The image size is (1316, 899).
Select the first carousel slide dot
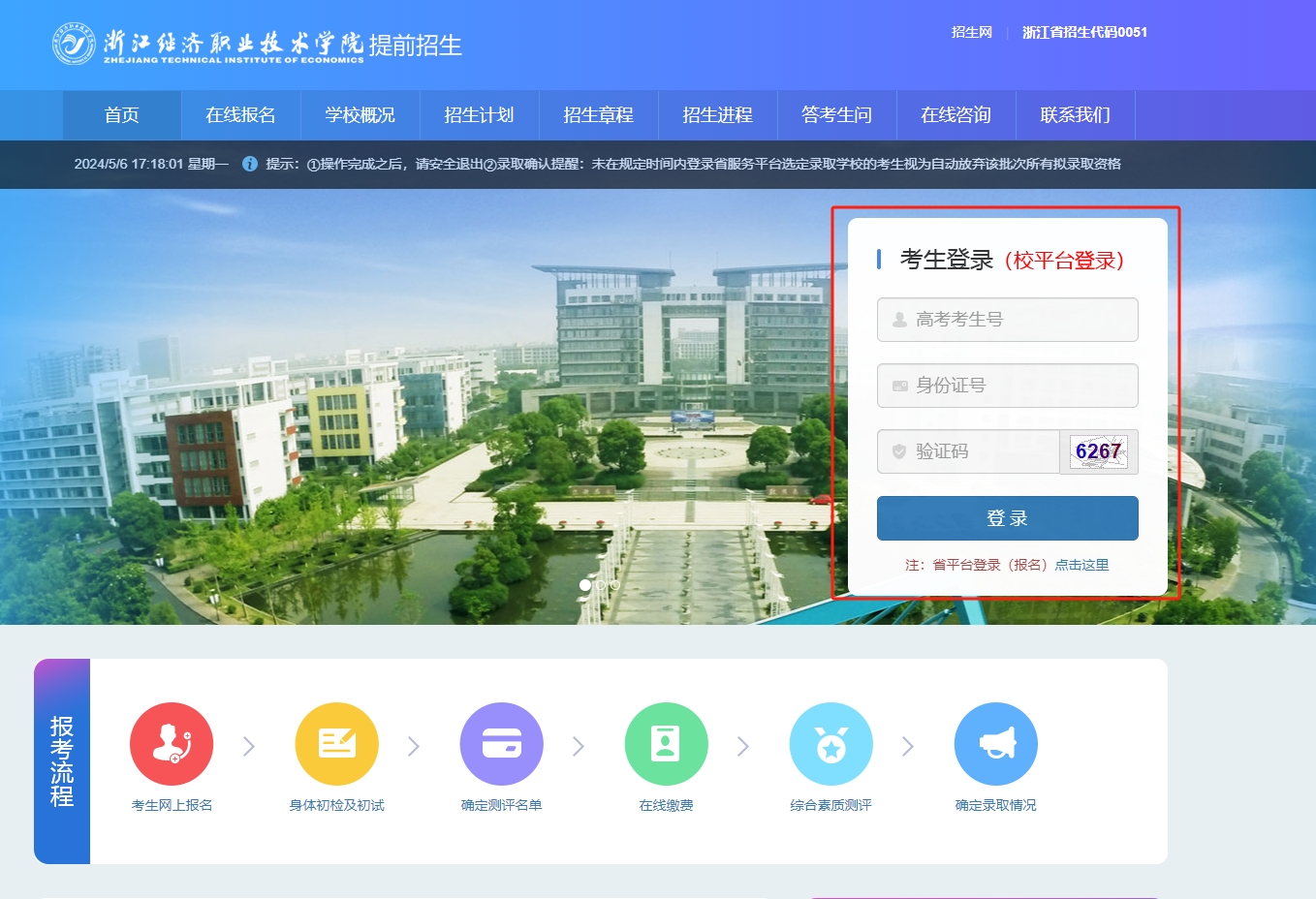585,585
